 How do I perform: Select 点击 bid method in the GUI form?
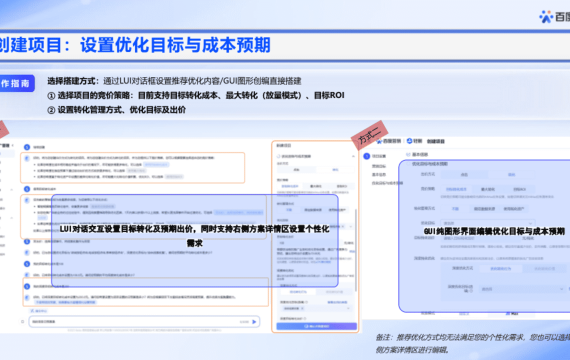[464, 175]
